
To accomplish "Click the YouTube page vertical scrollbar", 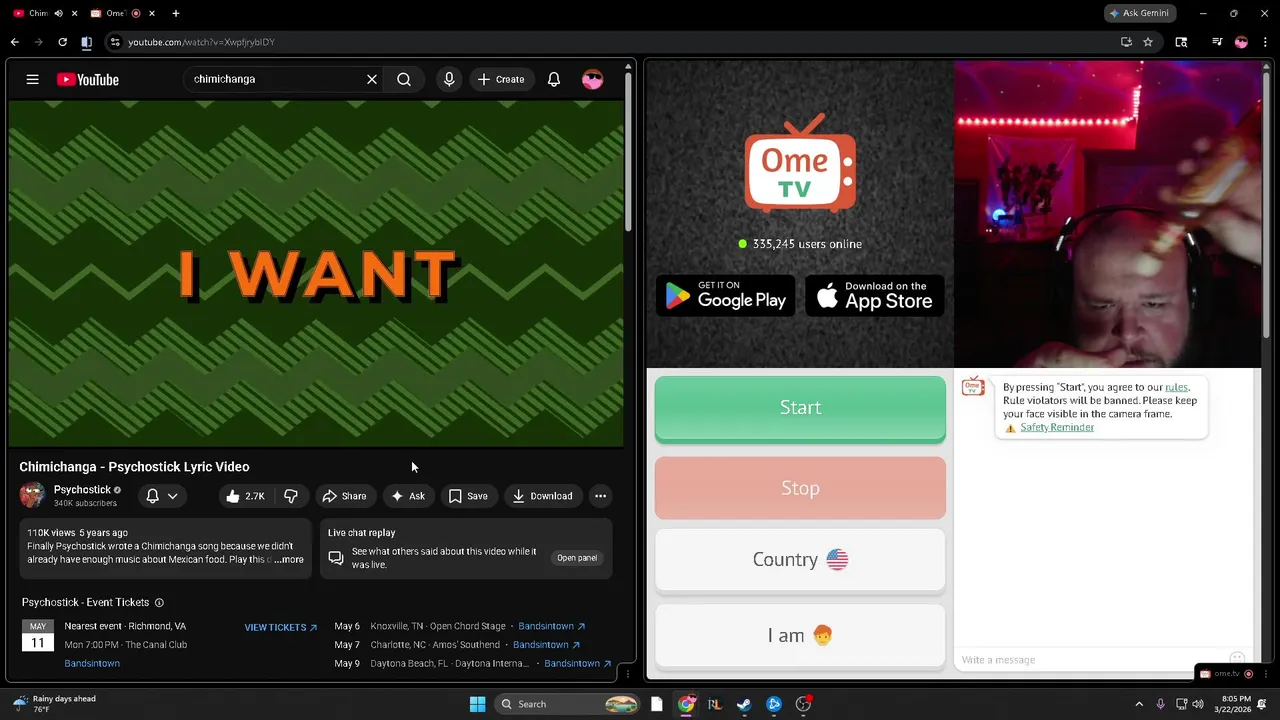I will (628, 150).
